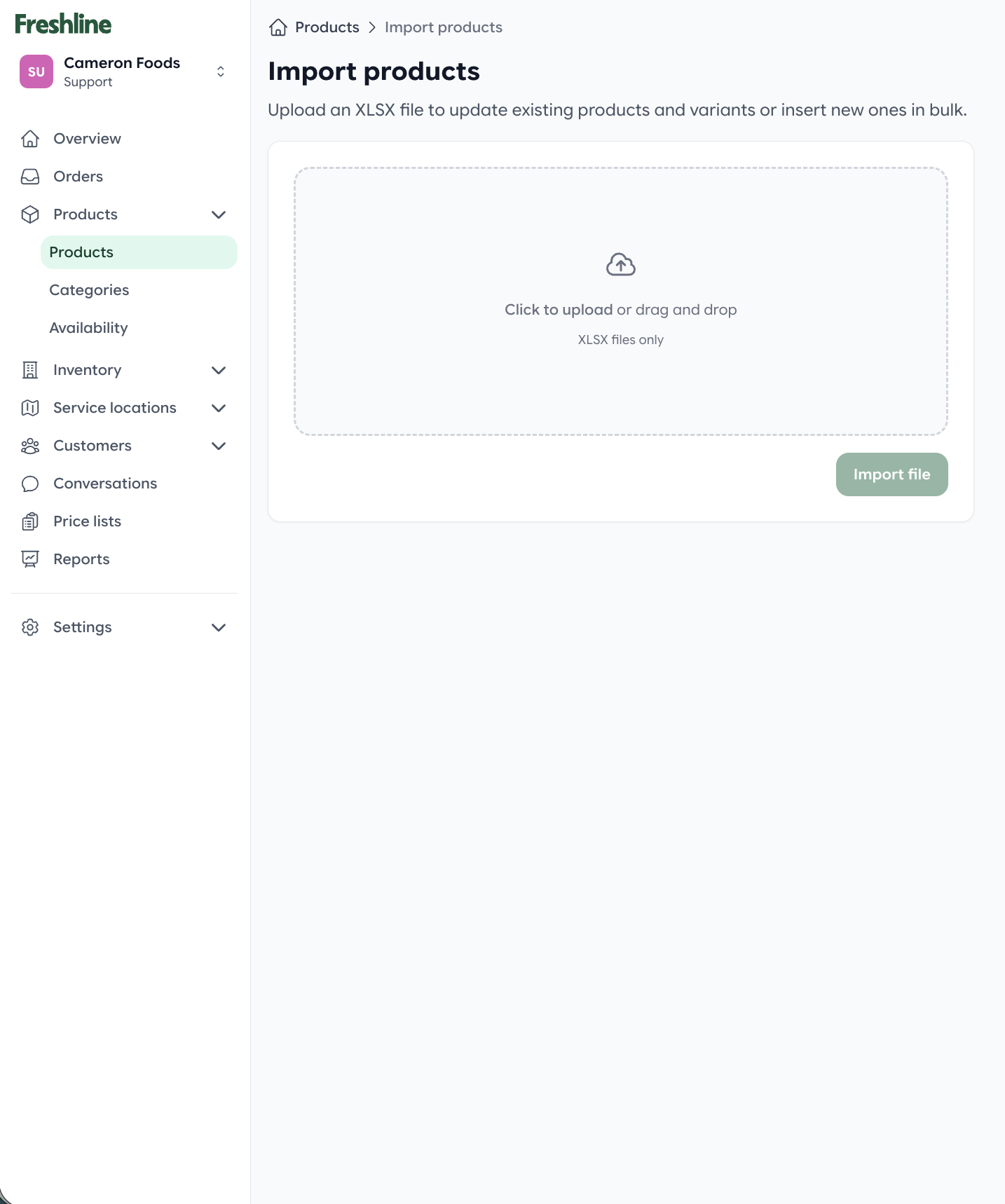Click the Freshline logo
This screenshot has height=1204, width=1005.
[63, 25]
